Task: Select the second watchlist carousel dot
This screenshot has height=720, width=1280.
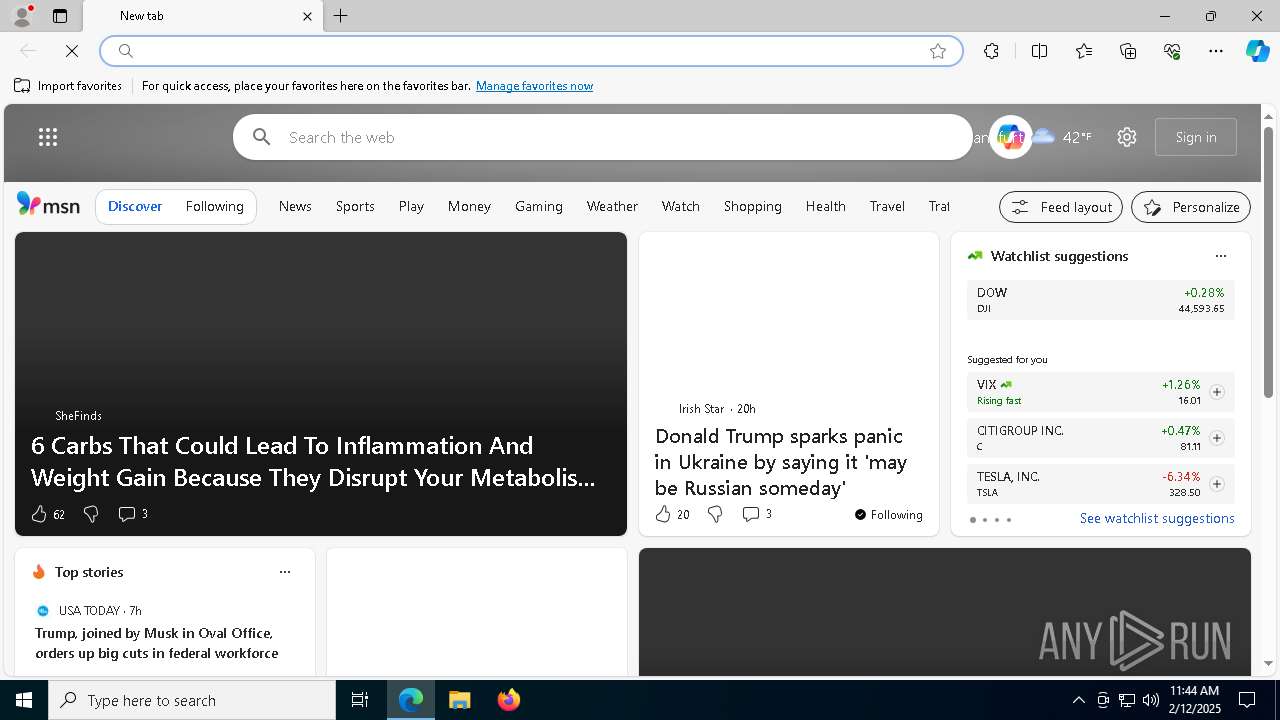Action: point(985,520)
